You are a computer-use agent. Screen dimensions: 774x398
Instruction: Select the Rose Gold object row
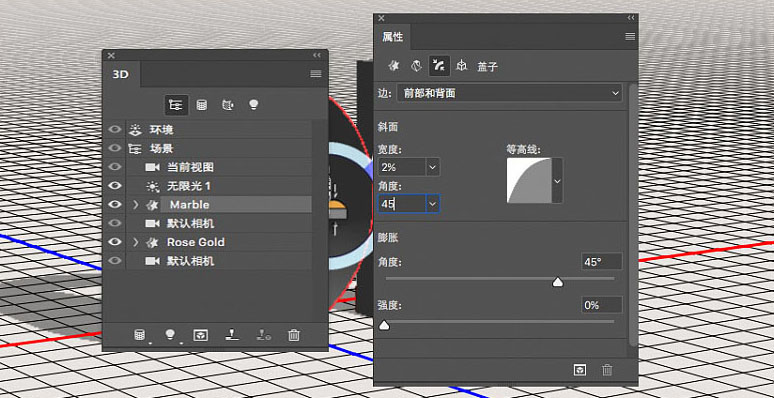pos(219,242)
